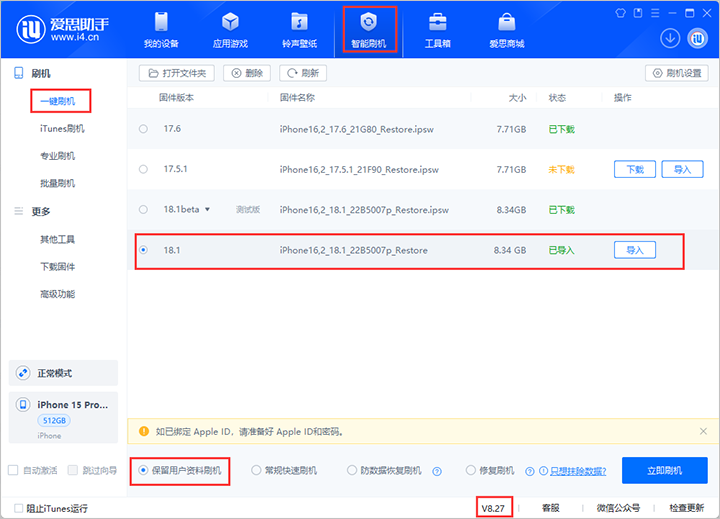Click the V8.27 version label

tap(493, 508)
